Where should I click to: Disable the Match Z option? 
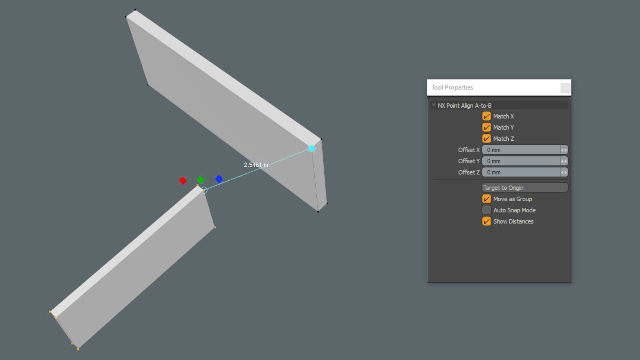click(486, 138)
